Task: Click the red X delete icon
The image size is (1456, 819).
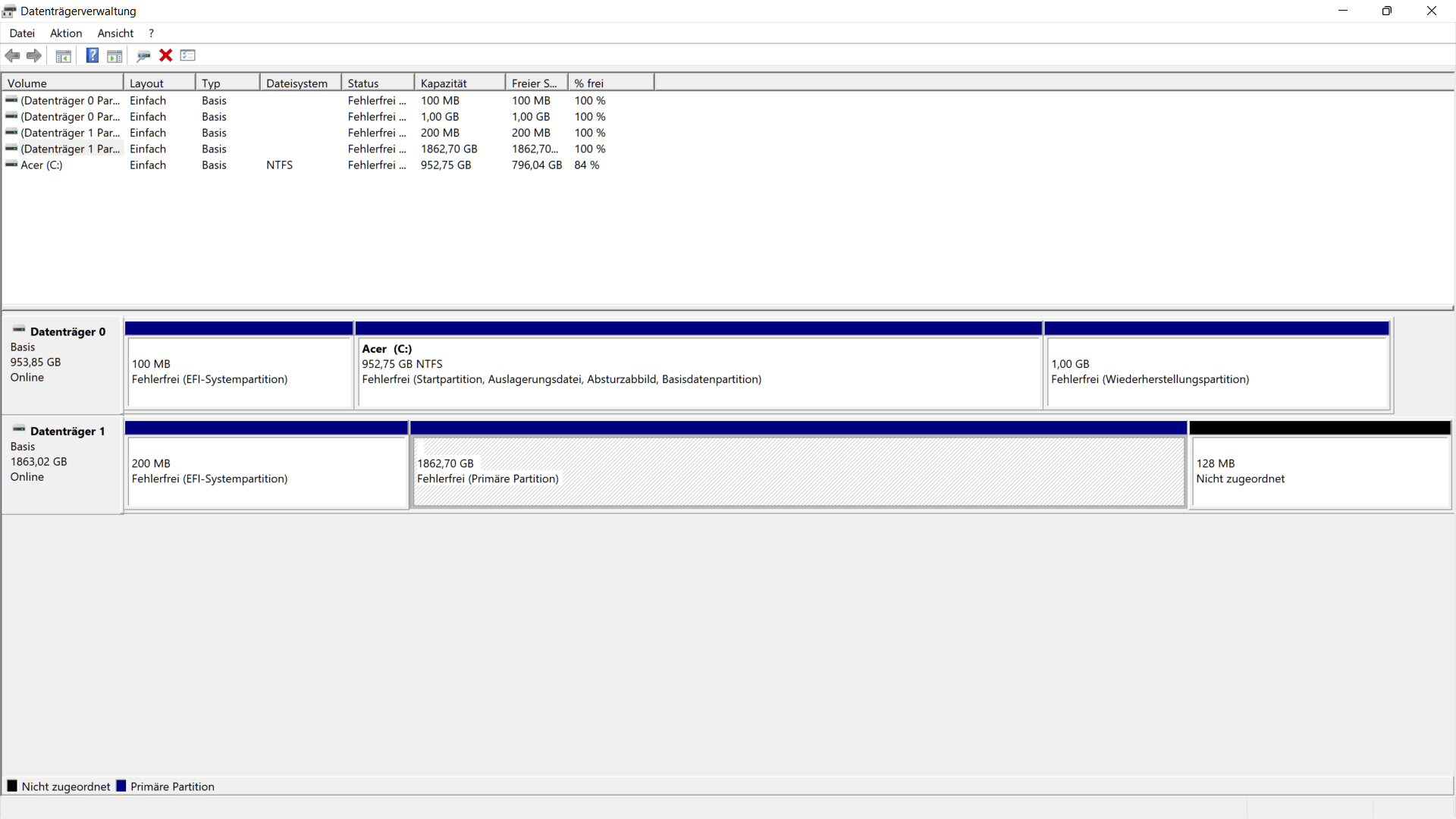Action: [x=166, y=55]
